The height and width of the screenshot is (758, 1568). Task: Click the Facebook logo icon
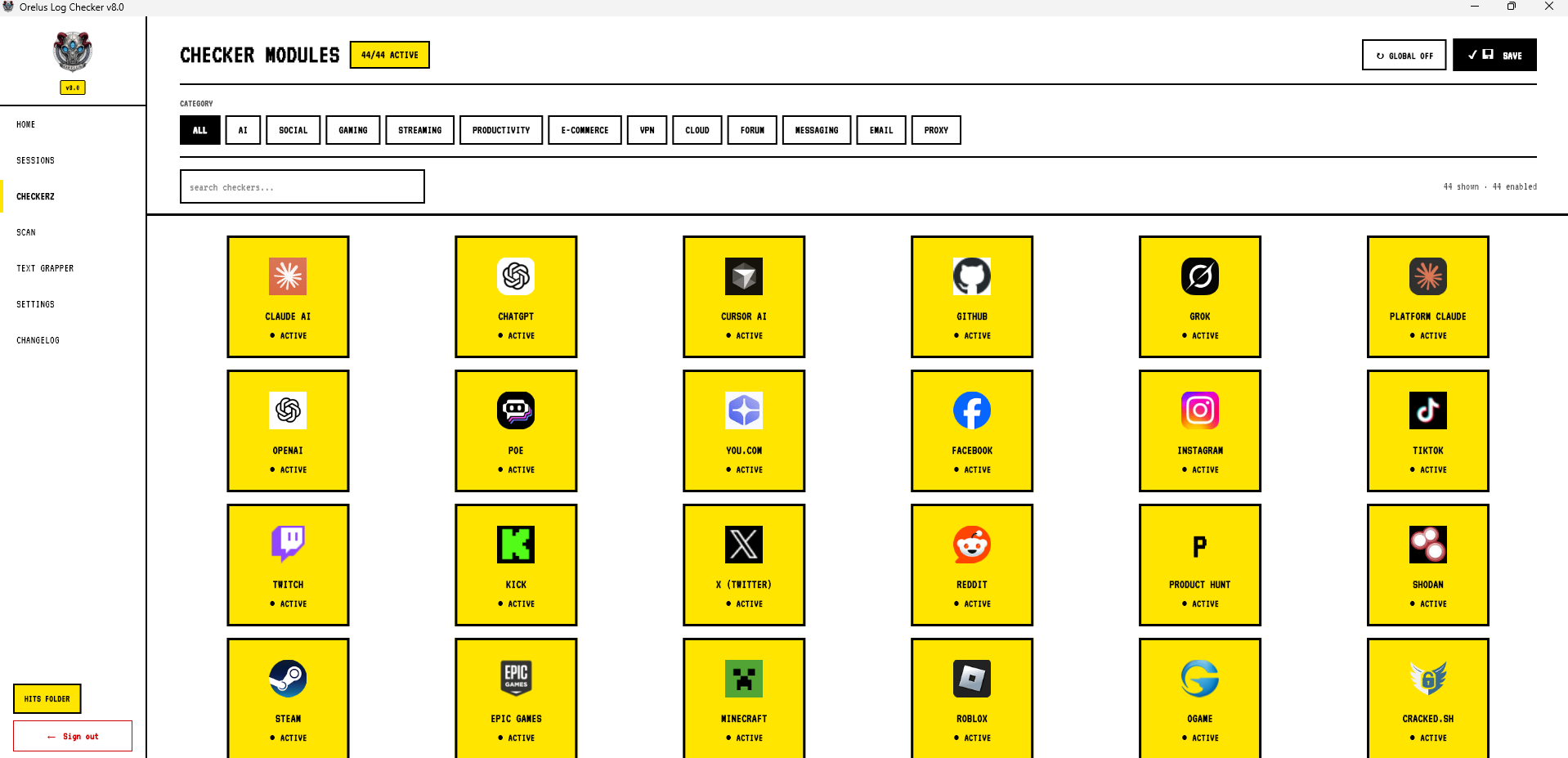coord(972,410)
